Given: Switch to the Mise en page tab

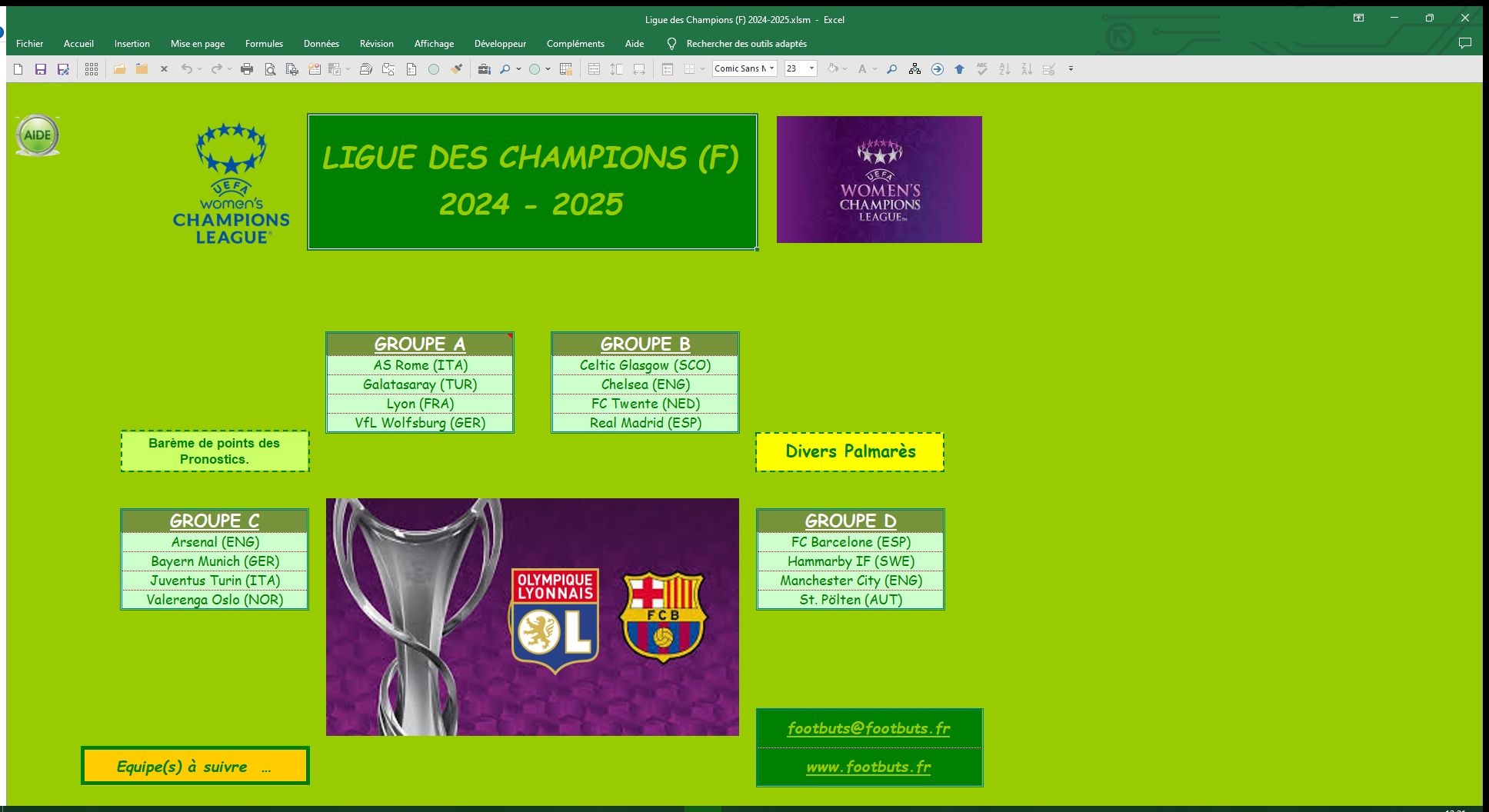Looking at the screenshot, I should click(198, 44).
